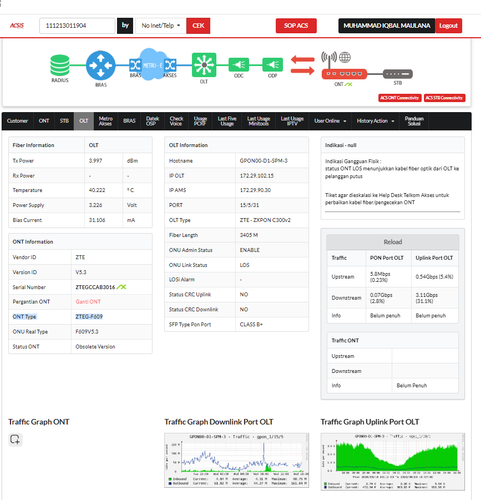This screenshot has width=481, height=500.
Task: Select the OLT tab
Action: point(84,121)
